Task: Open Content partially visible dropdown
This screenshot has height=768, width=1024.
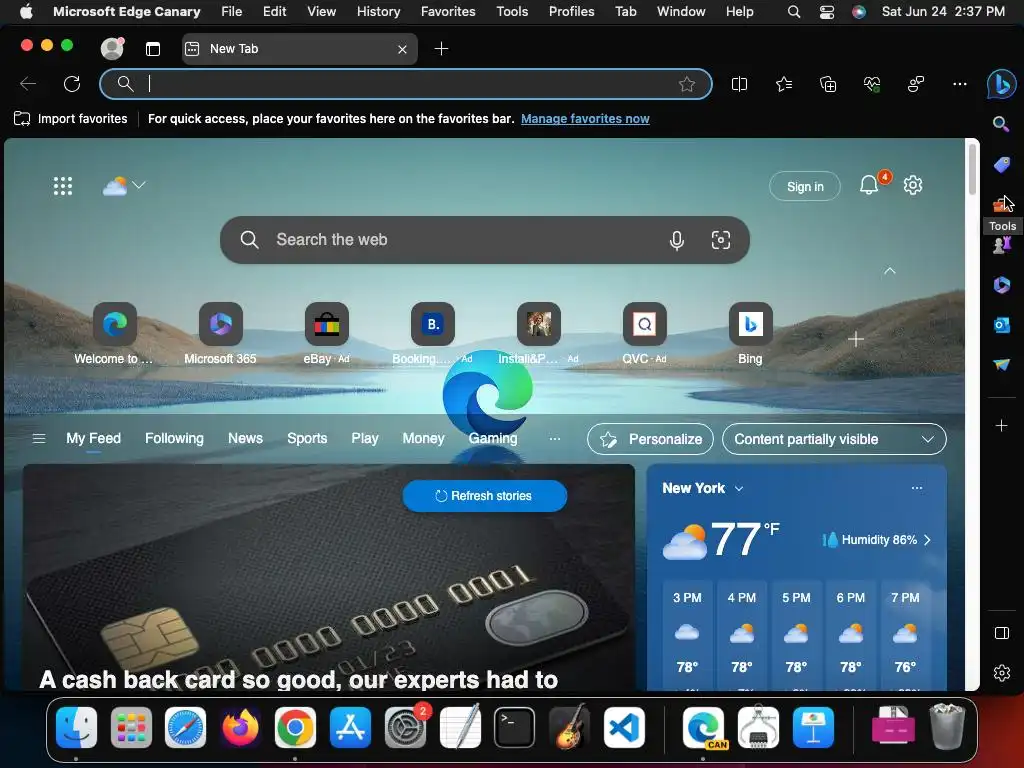Action: point(834,440)
